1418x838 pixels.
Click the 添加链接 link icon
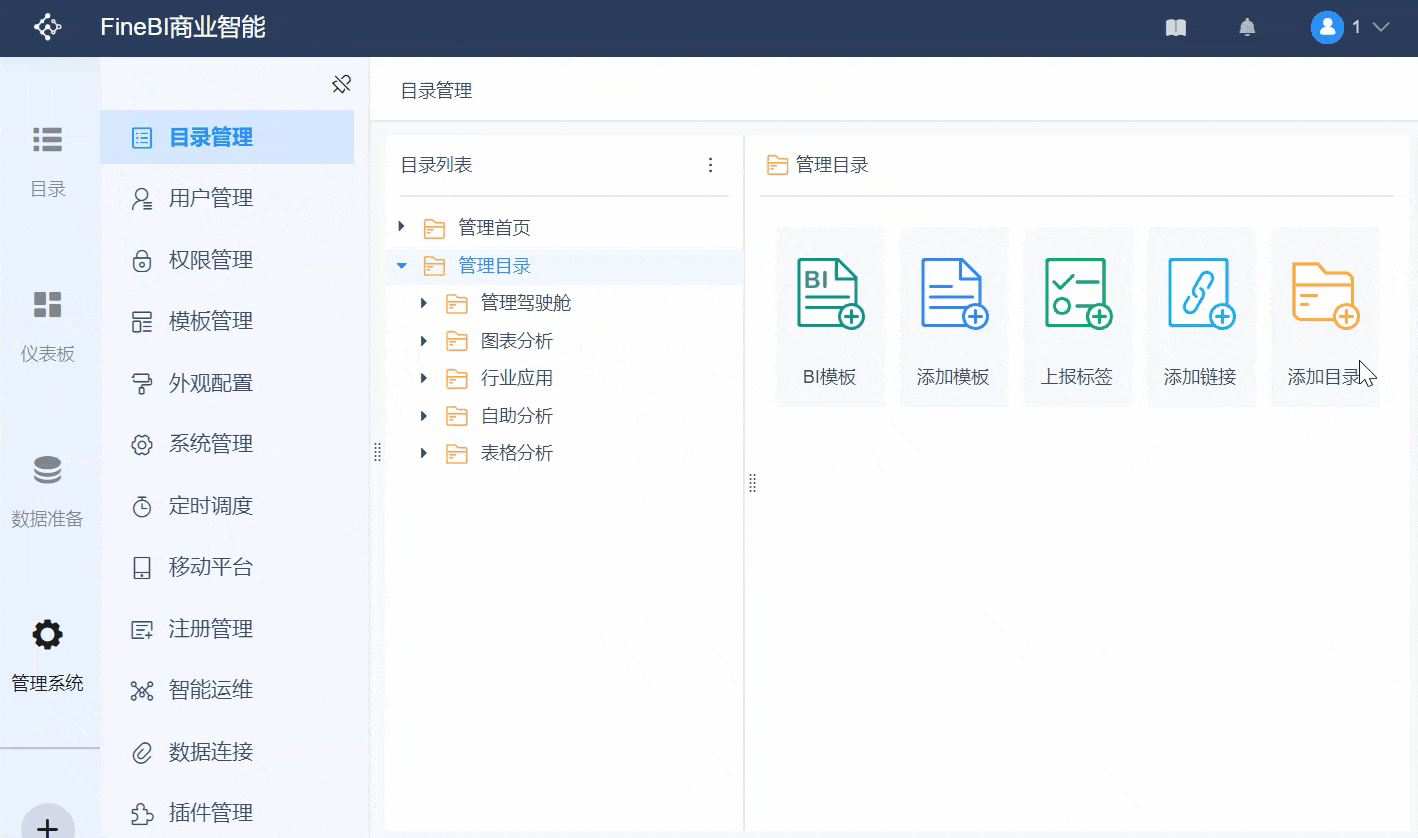pos(1200,293)
